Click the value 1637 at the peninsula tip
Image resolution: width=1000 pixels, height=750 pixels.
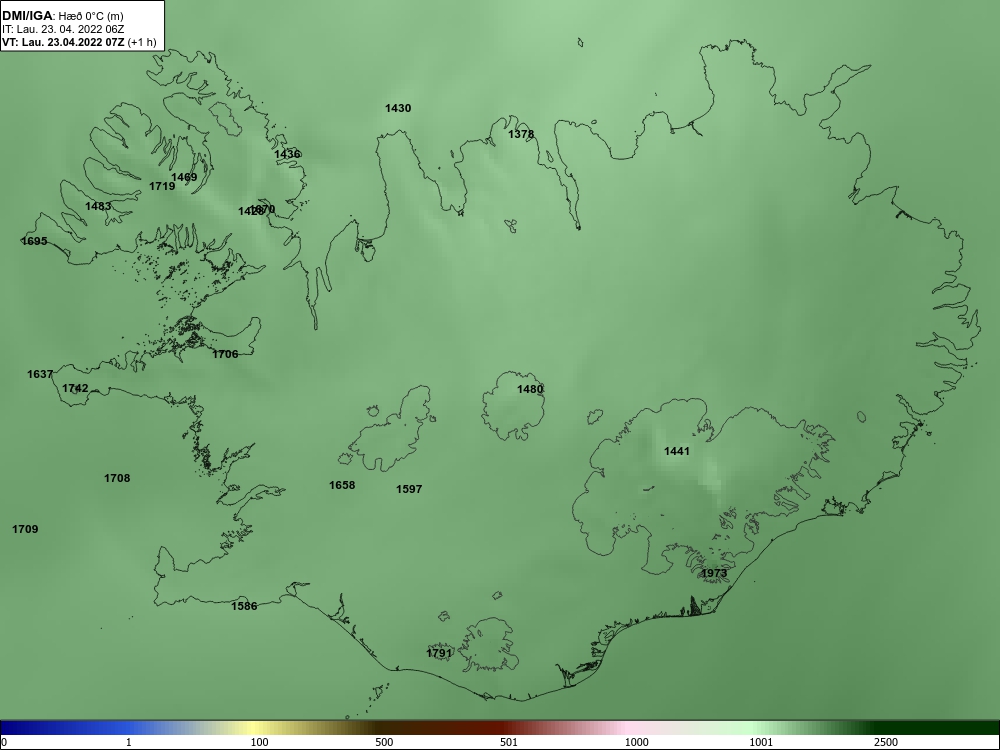(x=40, y=374)
